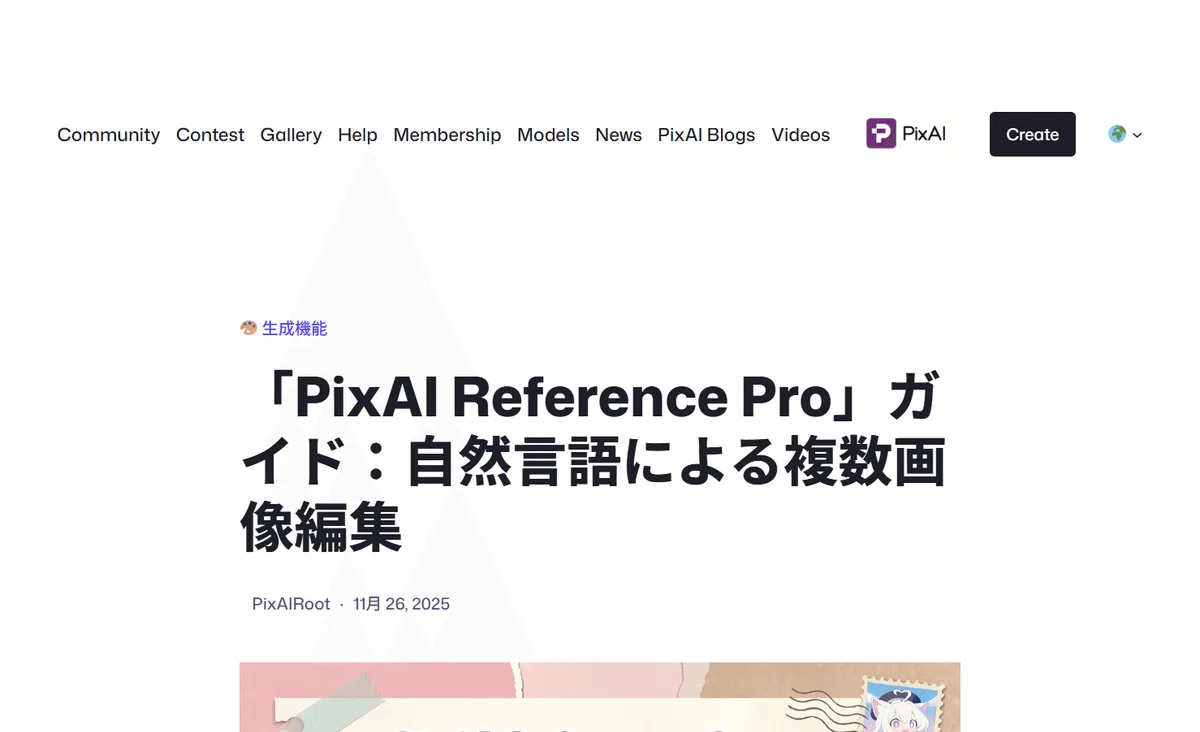Image resolution: width=1200 pixels, height=732 pixels.
Task: Open the 生成機能 category tag
Action: 294,328
